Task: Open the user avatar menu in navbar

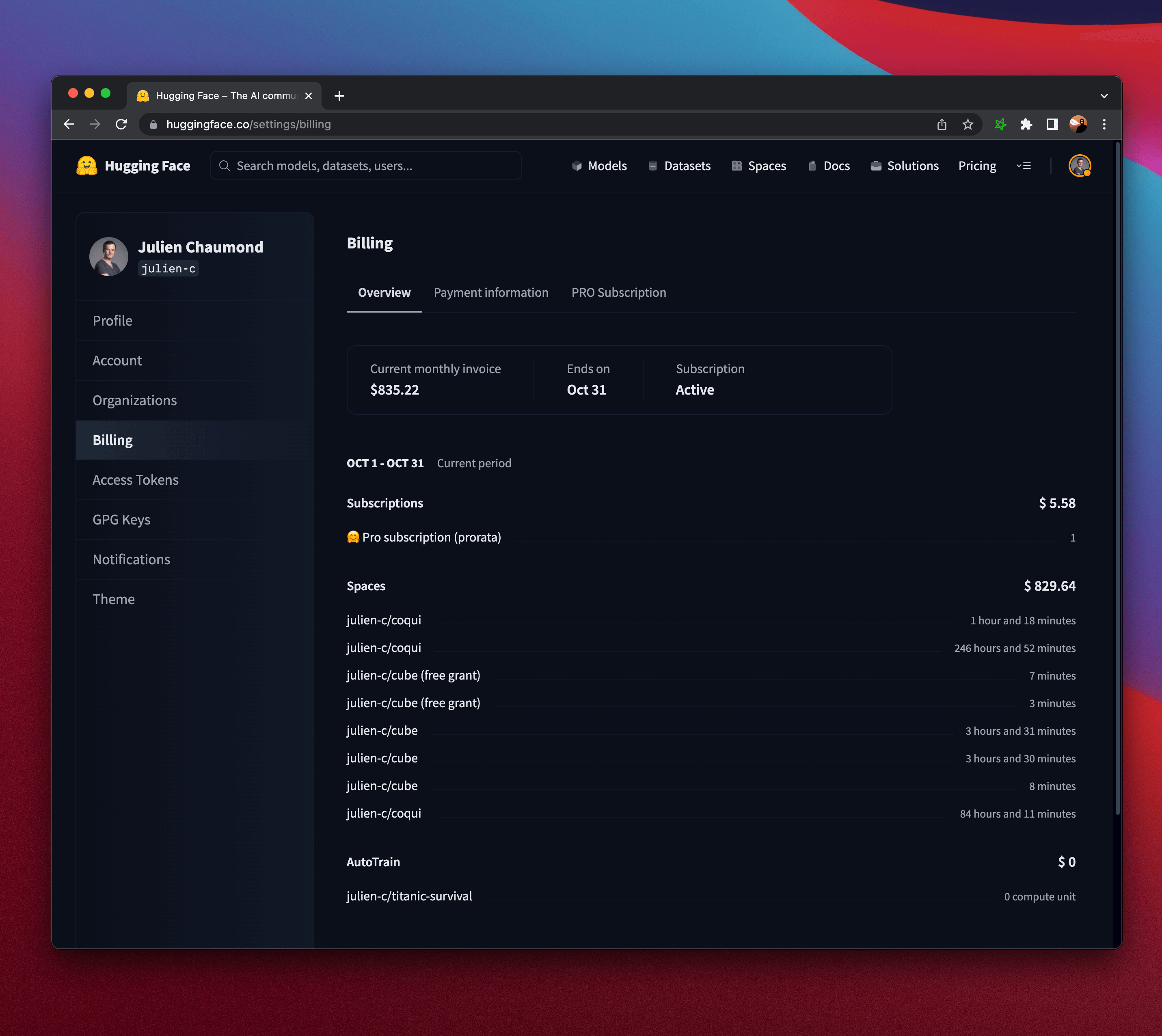Action: coord(1080,166)
